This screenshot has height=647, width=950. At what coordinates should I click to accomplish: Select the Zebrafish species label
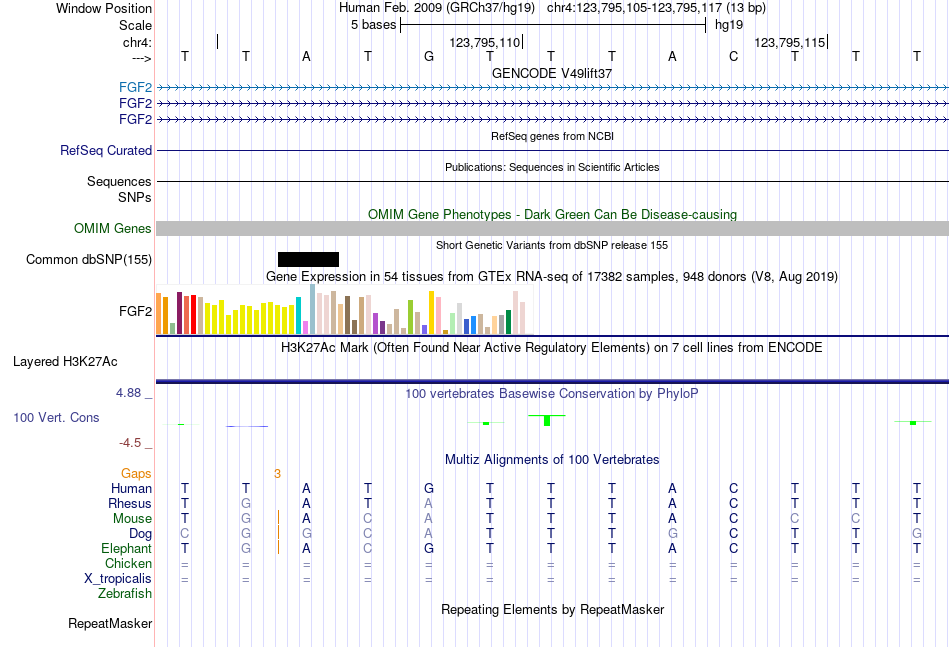(125, 594)
